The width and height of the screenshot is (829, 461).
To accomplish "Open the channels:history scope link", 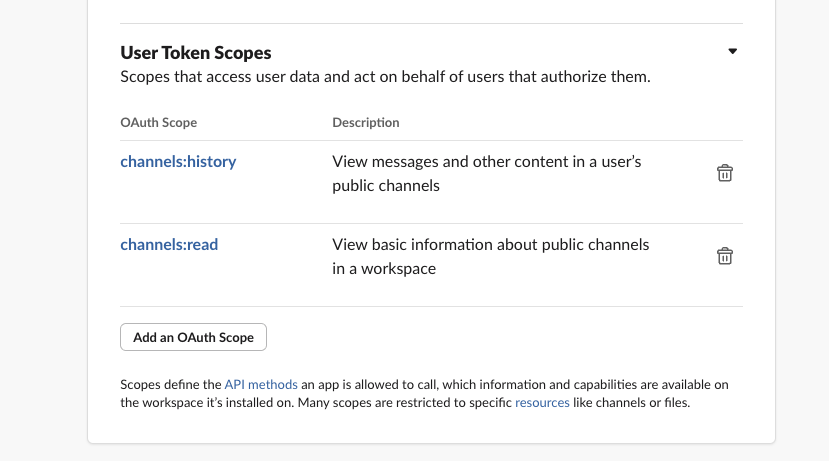I will (x=178, y=161).
